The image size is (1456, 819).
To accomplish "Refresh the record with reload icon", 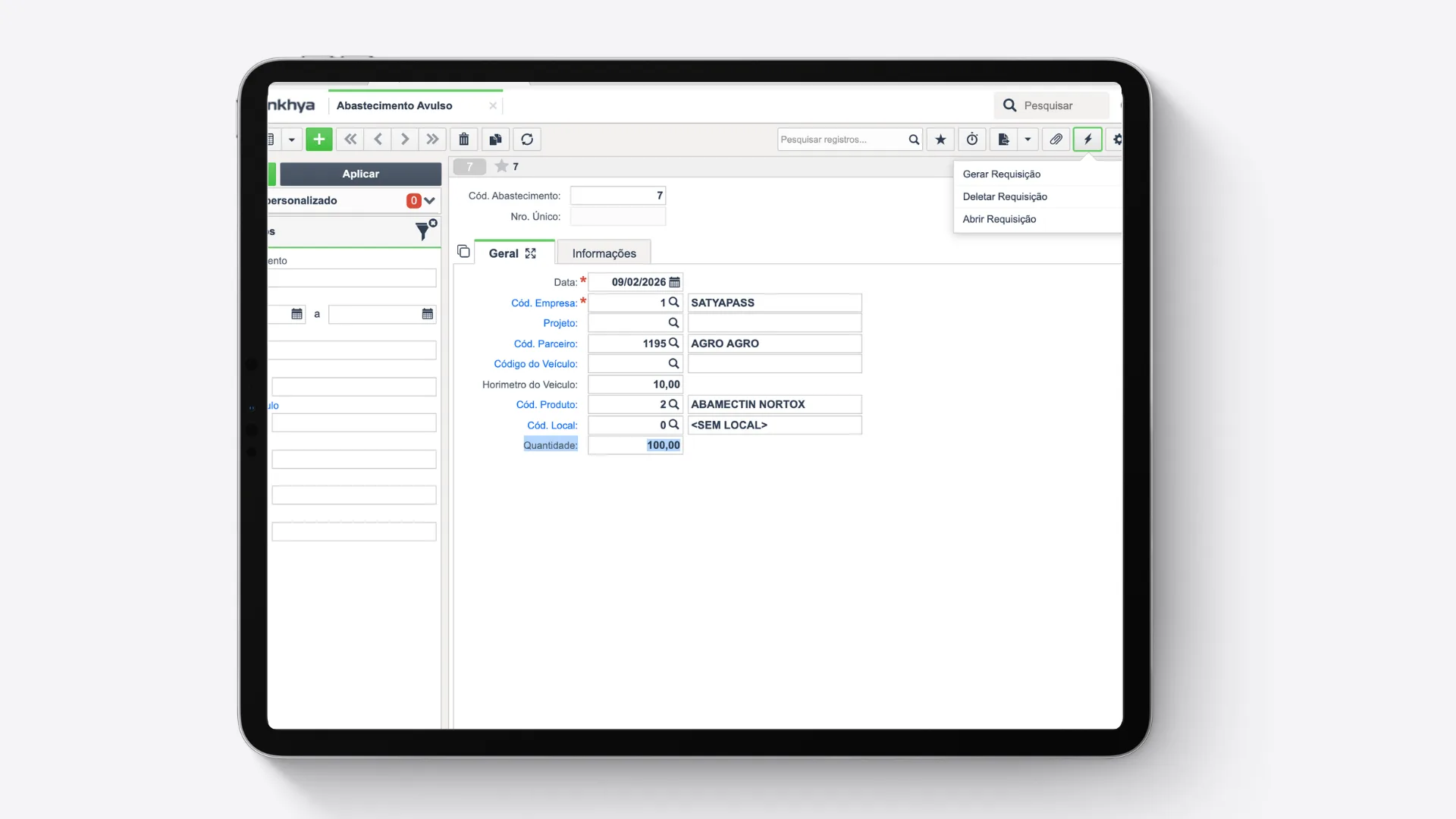I will (x=527, y=140).
